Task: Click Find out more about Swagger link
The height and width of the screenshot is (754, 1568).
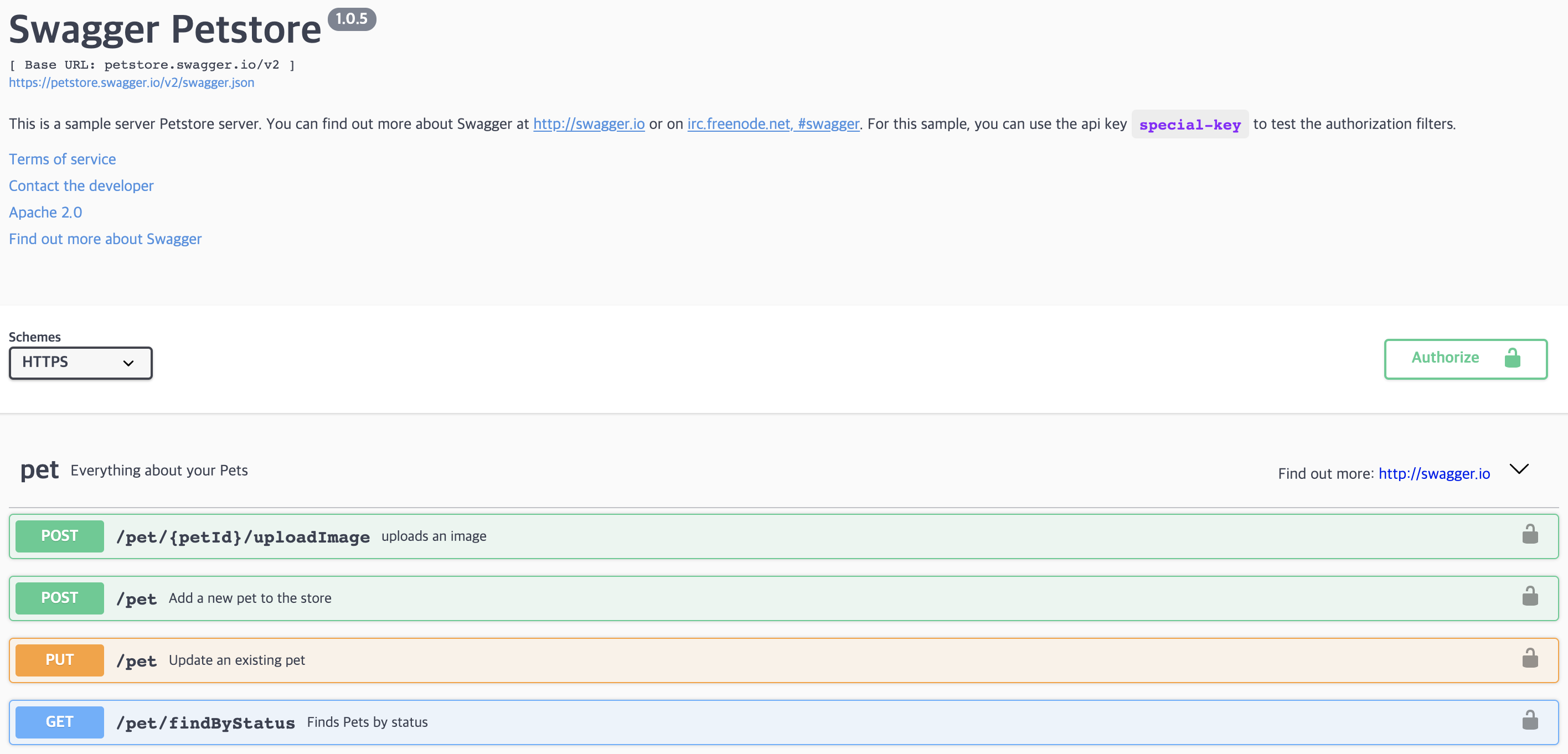Action: [x=105, y=239]
